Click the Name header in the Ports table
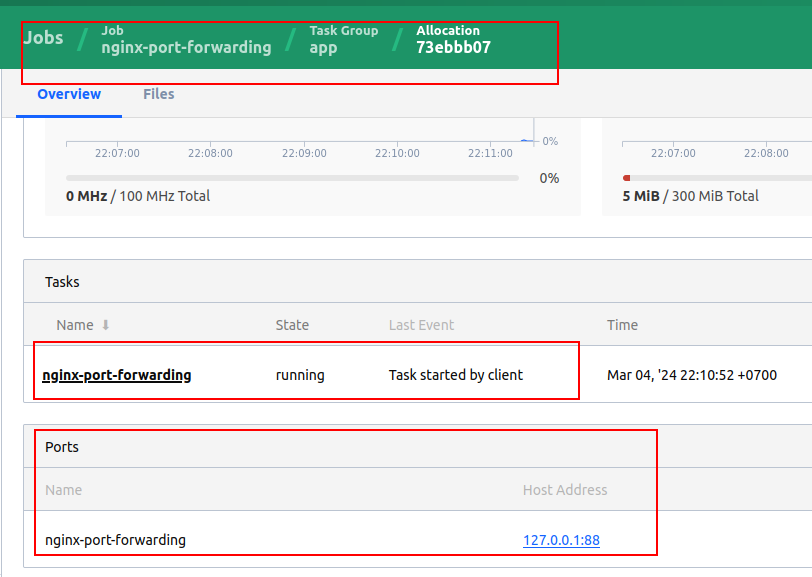The image size is (812, 577). 63,490
